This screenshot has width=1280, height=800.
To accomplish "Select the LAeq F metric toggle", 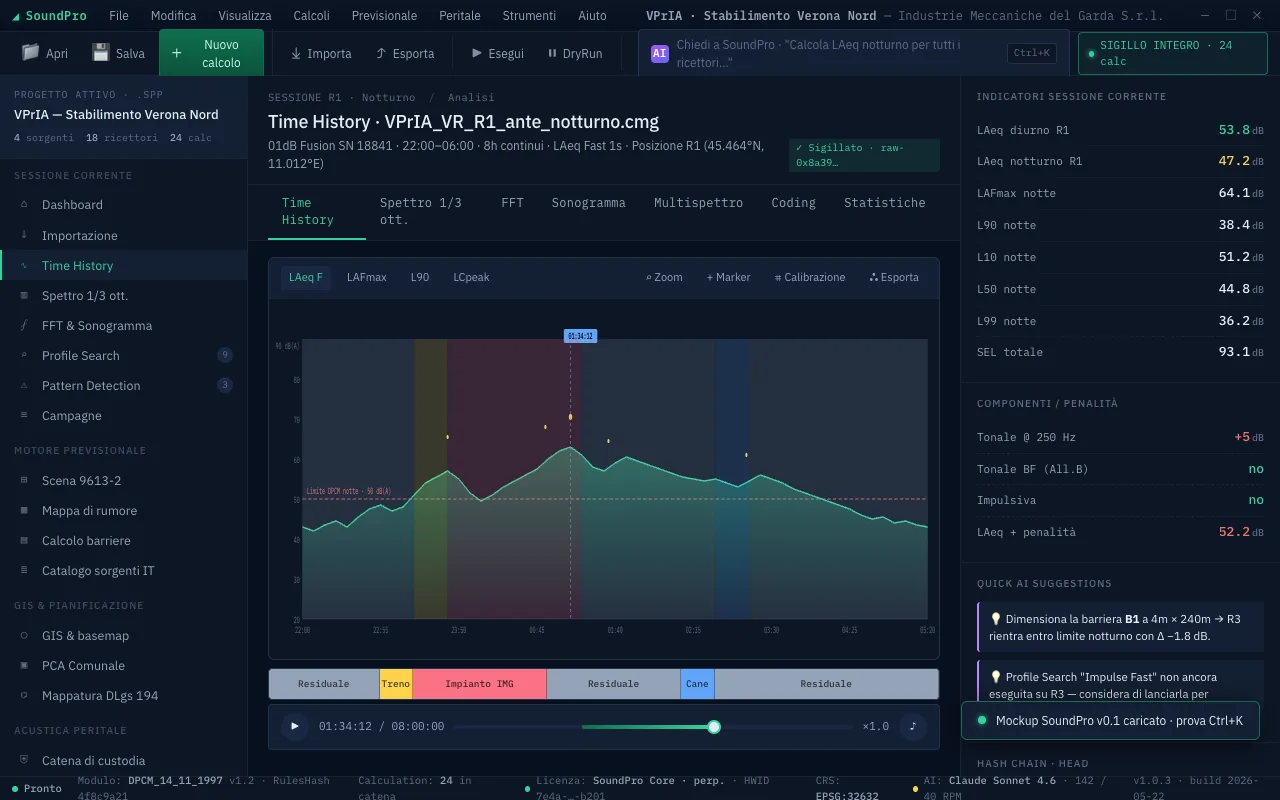I will pos(306,277).
